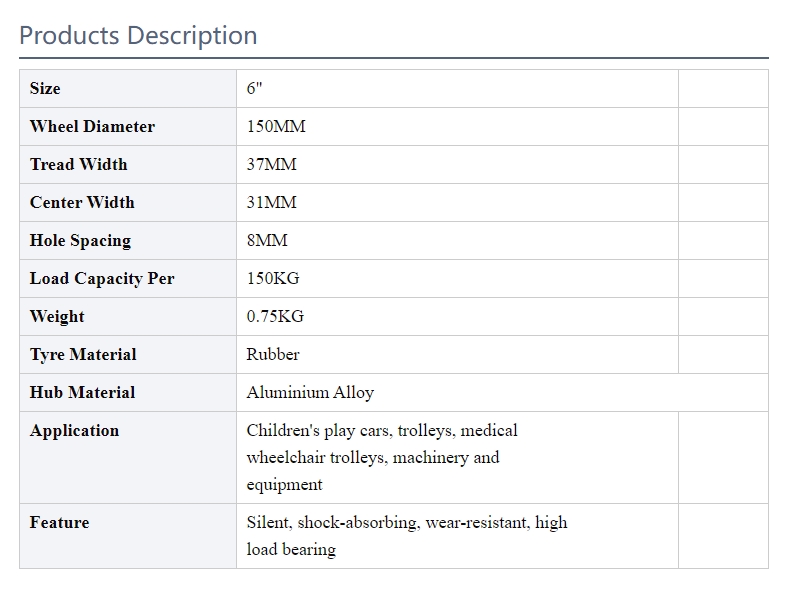Click the Aluminium Alloy hub material value
This screenshot has height=591, width=795.
pyautogui.click(x=310, y=392)
